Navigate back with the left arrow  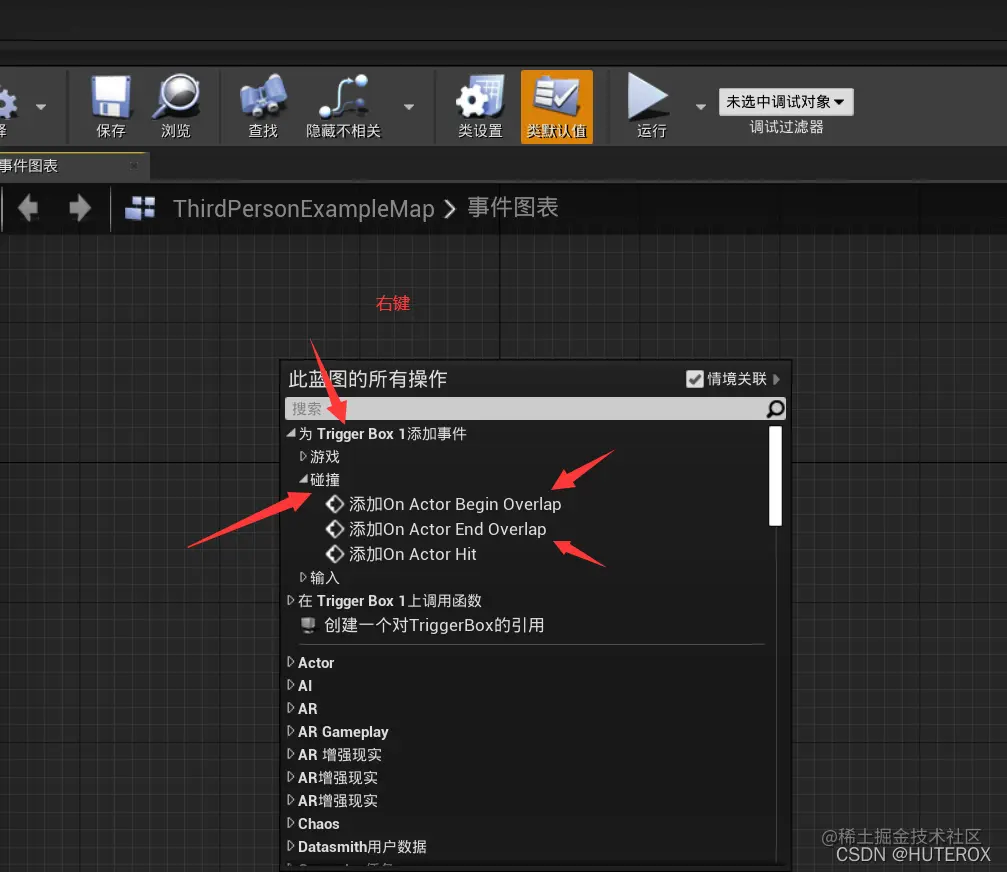pyautogui.click(x=28, y=208)
